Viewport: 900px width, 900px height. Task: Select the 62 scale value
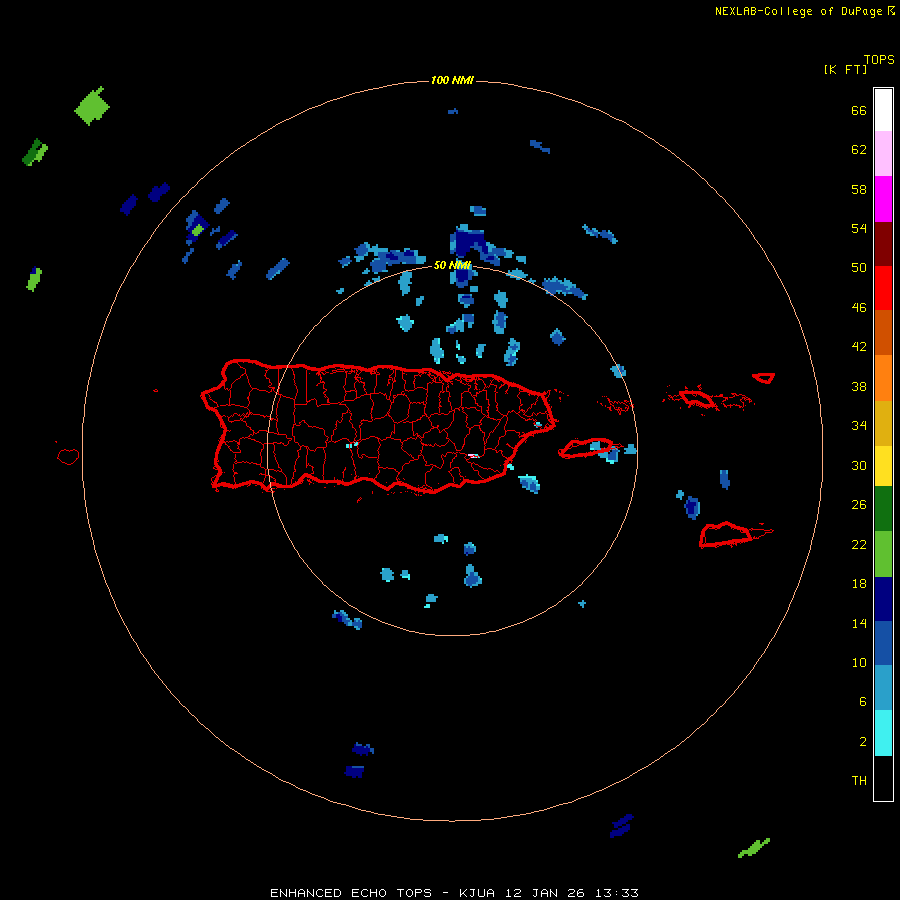(x=859, y=149)
